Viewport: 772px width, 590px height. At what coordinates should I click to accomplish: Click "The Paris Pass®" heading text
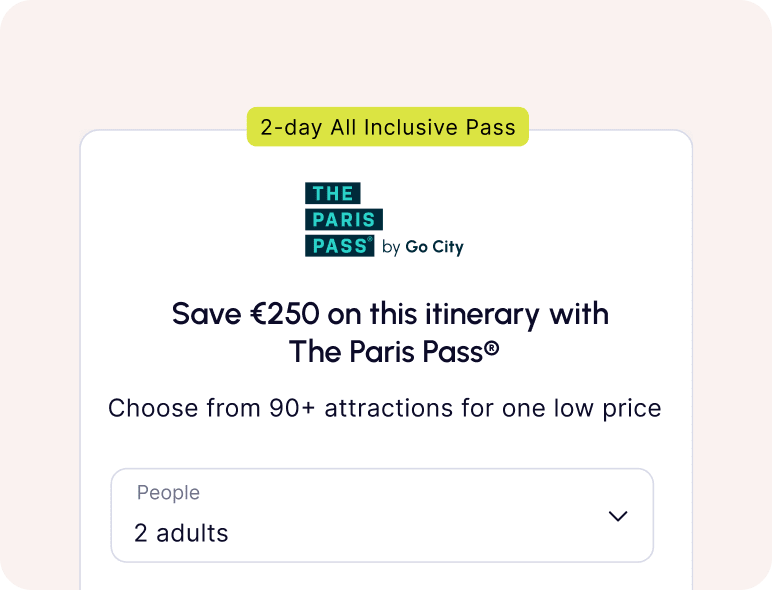point(393,351)
